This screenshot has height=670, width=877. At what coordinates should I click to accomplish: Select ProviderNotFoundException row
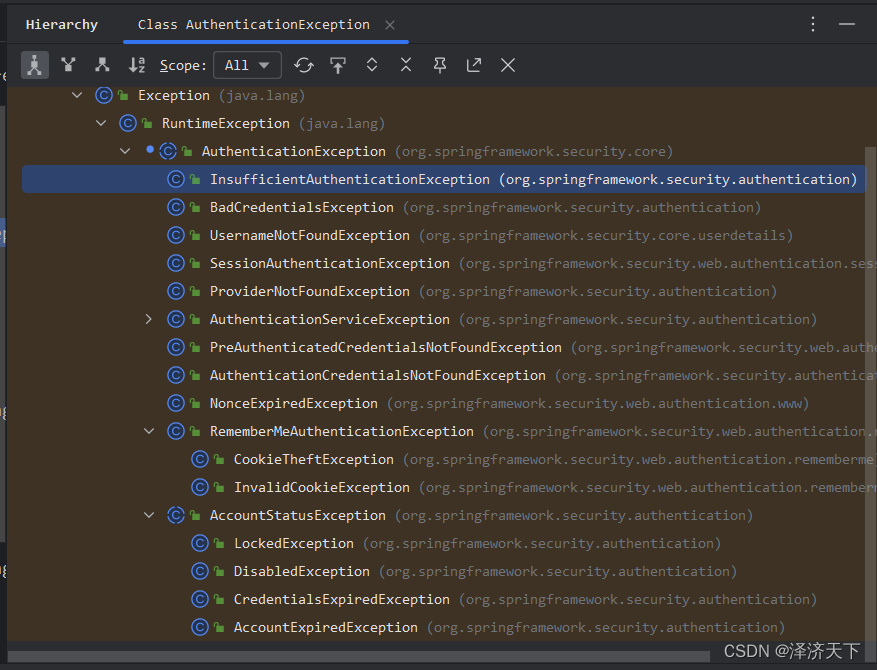(444, 291)
